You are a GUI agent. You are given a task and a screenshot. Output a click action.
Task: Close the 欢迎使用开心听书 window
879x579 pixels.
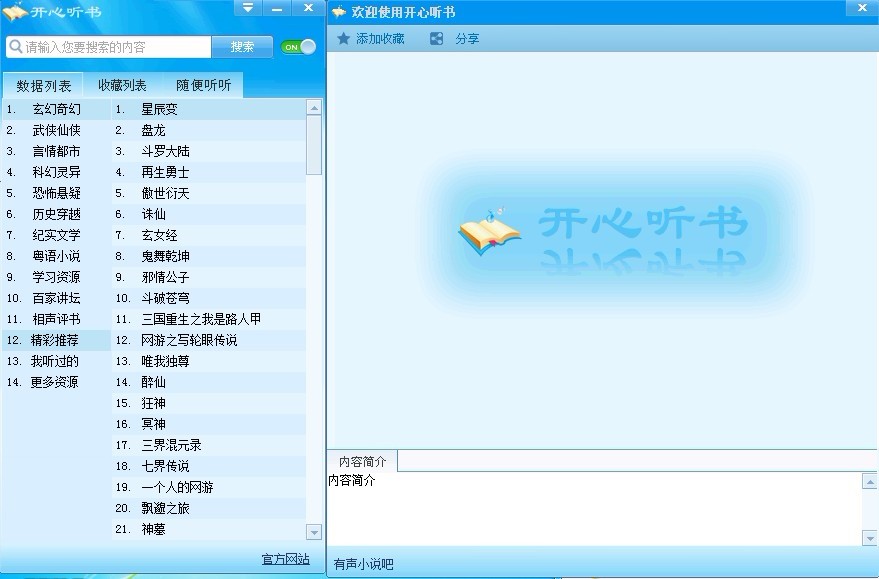pos(863,7)
